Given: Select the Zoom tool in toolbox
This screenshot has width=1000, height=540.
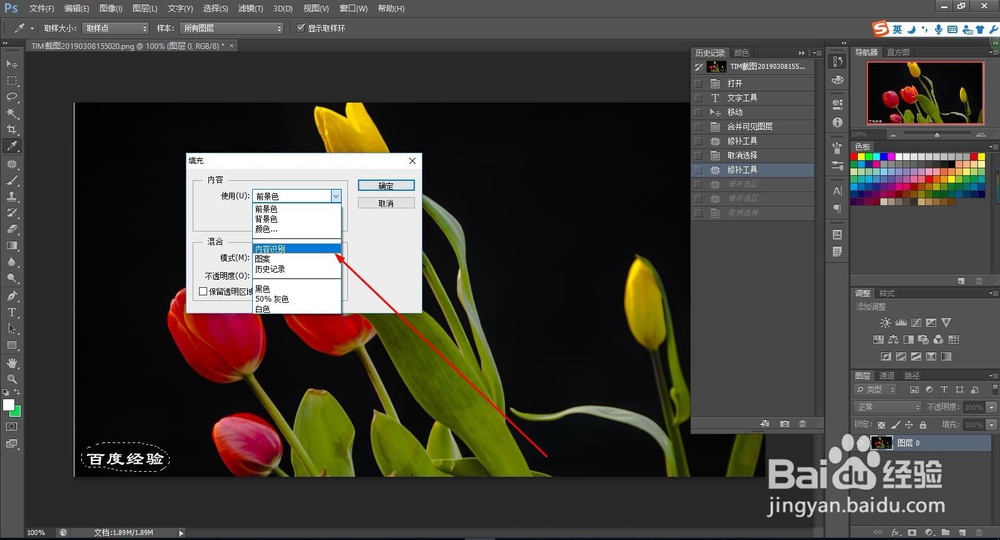Looking at the screenshot, I should point(11,379).
